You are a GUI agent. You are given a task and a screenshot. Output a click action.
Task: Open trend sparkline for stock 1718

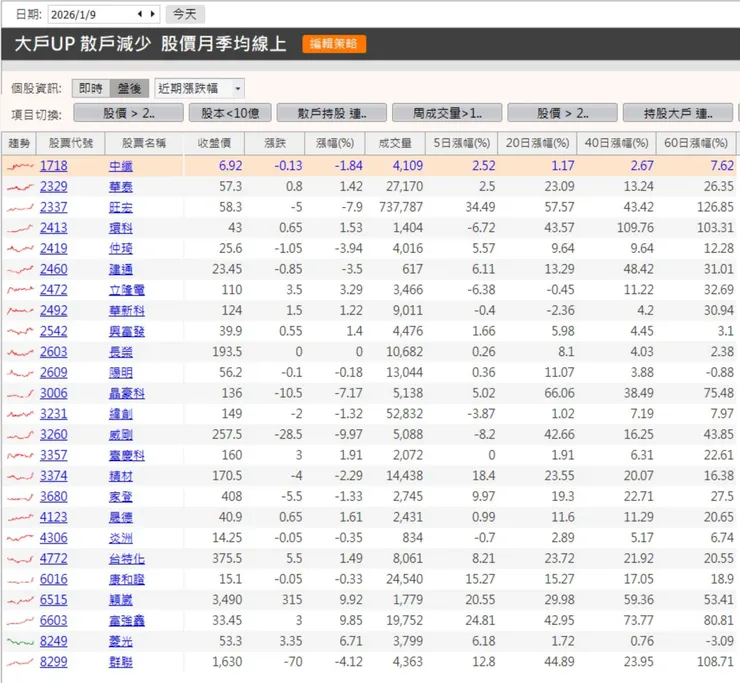click(x=20, y=166)
